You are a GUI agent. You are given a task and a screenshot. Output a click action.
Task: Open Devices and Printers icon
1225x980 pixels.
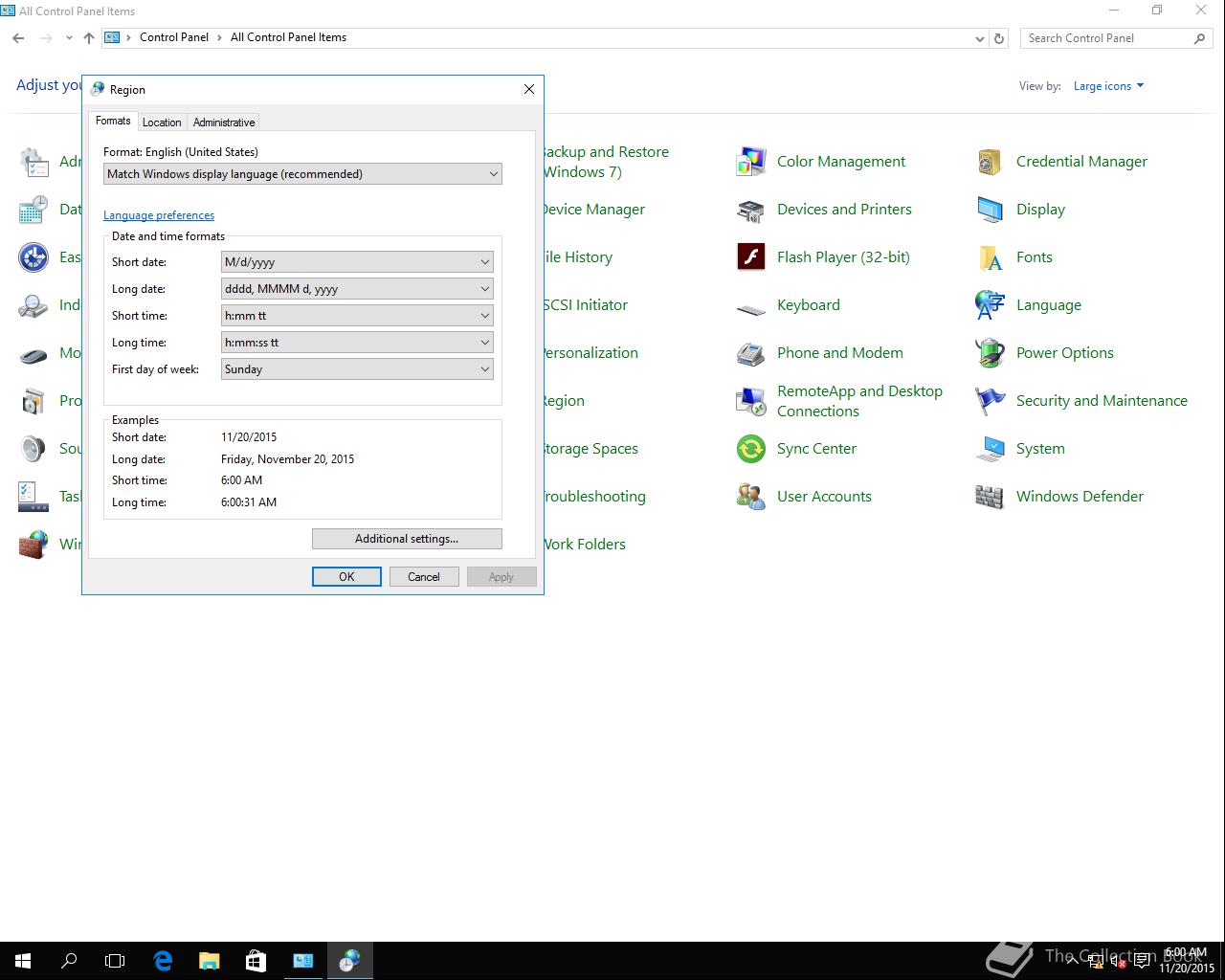coord(751,210)
